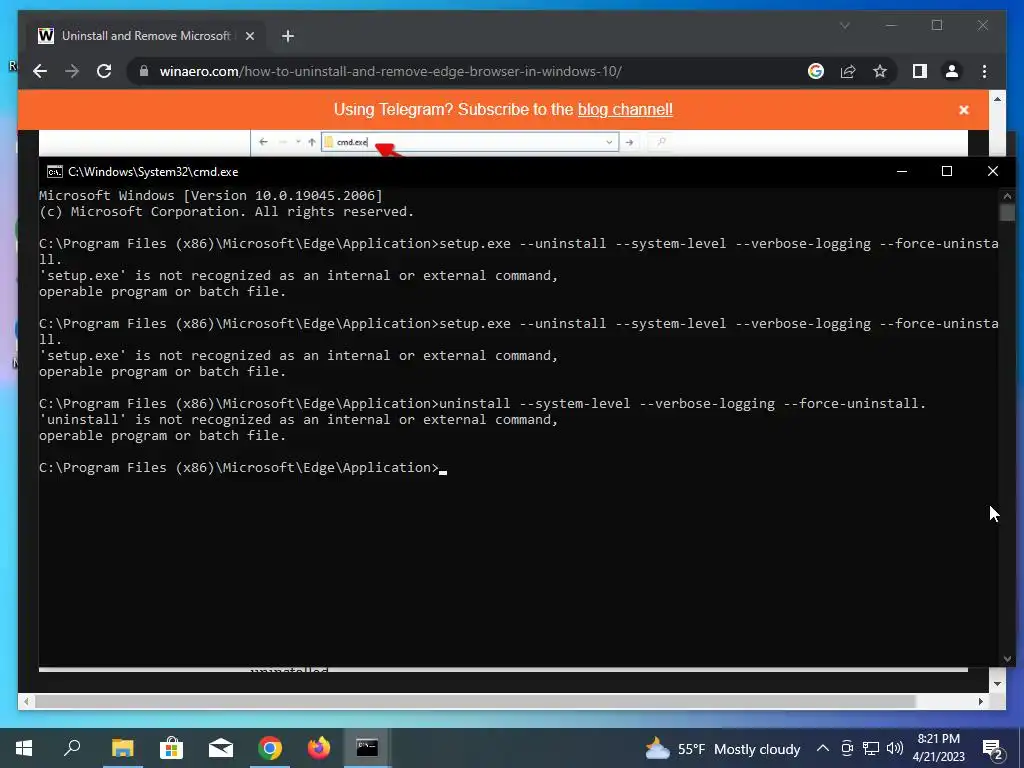Click cmd scrollbar up arrow

tap(1006, 195)
